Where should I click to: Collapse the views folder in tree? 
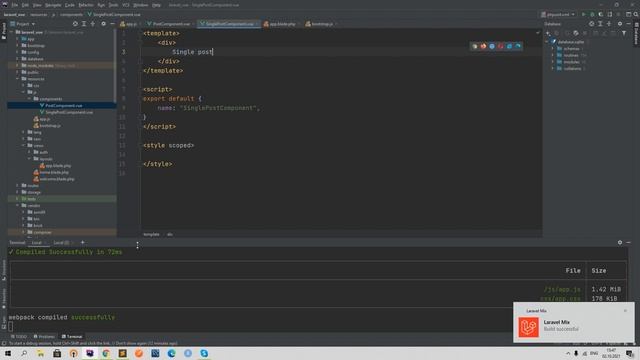24,145
